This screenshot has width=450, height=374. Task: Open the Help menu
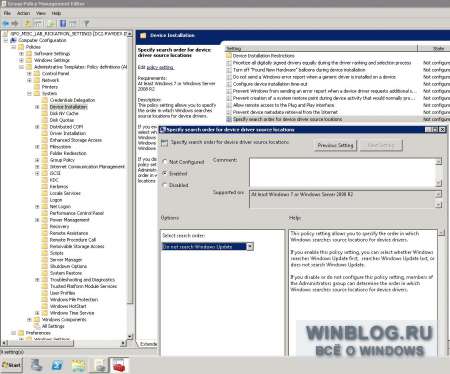coord(56,13)
